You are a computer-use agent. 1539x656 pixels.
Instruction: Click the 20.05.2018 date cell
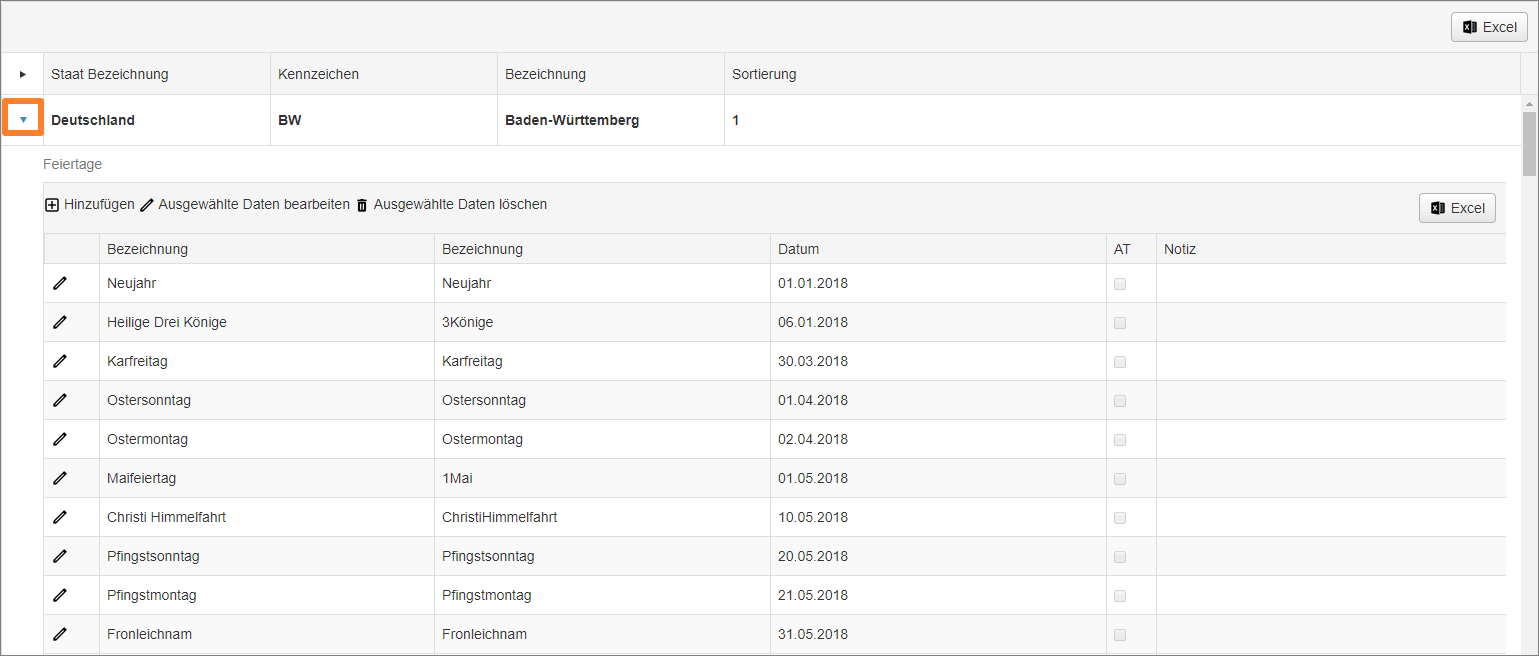938,557
